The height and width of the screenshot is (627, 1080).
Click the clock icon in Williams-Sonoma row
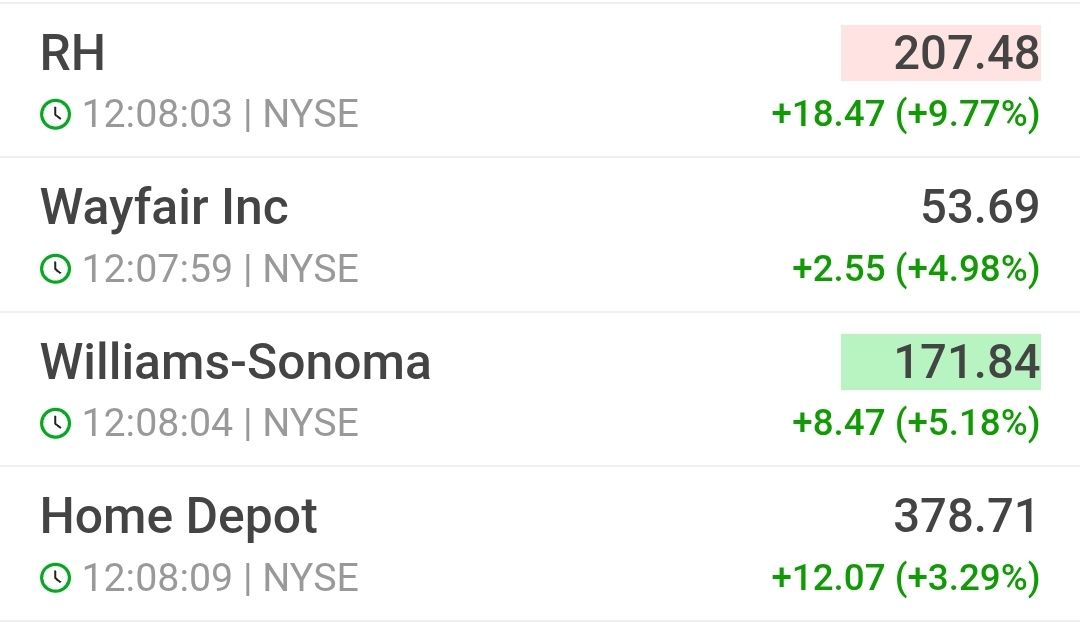pos(56,423)
